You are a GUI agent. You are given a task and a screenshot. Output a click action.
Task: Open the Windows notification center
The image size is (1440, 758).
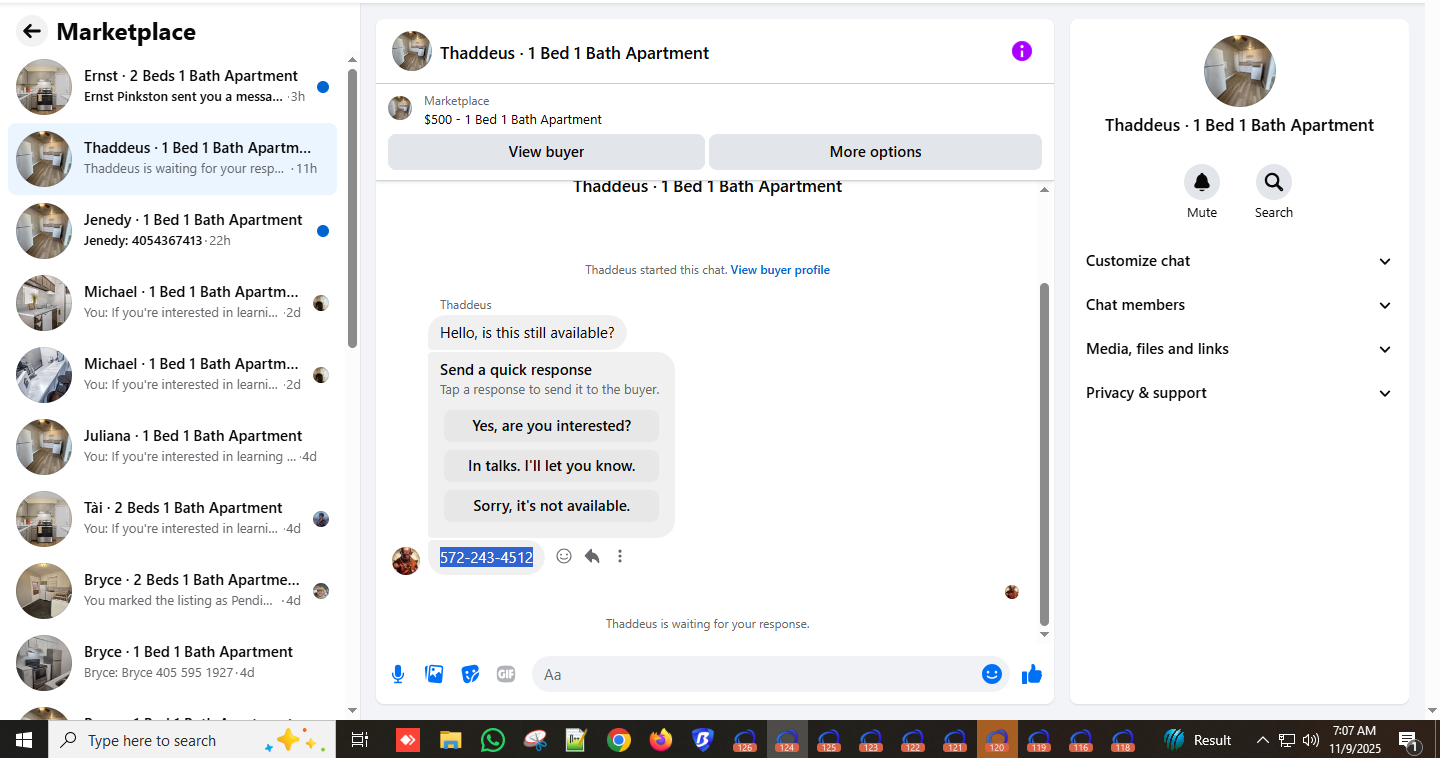(1409, 741)
